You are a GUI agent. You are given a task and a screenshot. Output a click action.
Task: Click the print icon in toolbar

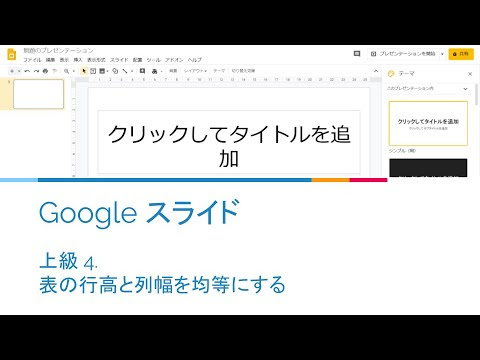click(x=45, y=71)
